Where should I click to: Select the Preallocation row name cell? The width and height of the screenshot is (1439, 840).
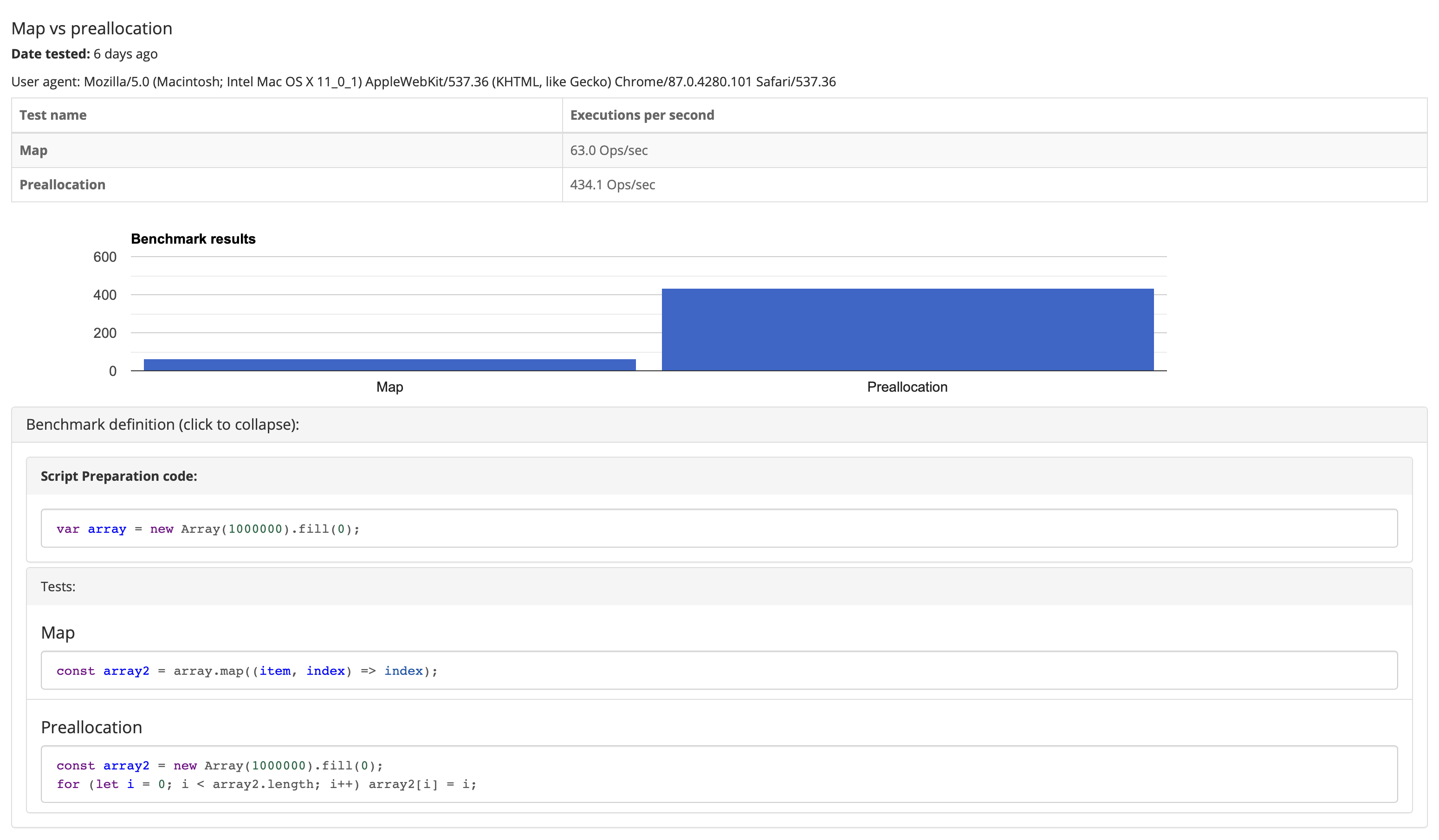tap(287, 184)
